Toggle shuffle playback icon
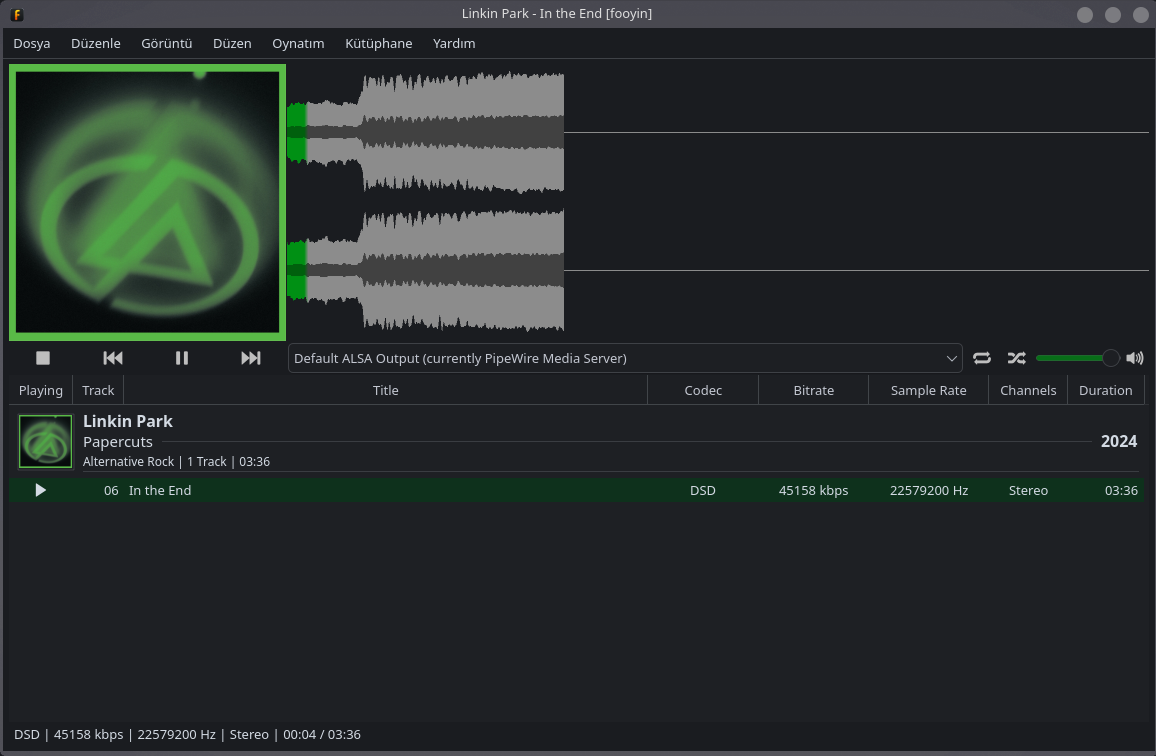The height and width of the screenshot is (756, 1156). (x=1016, y=358)
